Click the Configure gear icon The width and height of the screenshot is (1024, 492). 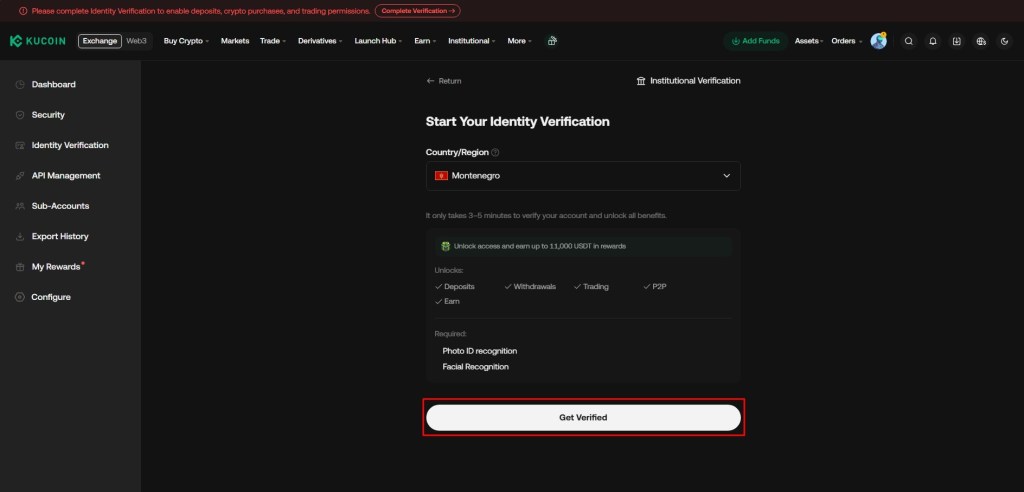pyautogui.click(x=20, y=297)
